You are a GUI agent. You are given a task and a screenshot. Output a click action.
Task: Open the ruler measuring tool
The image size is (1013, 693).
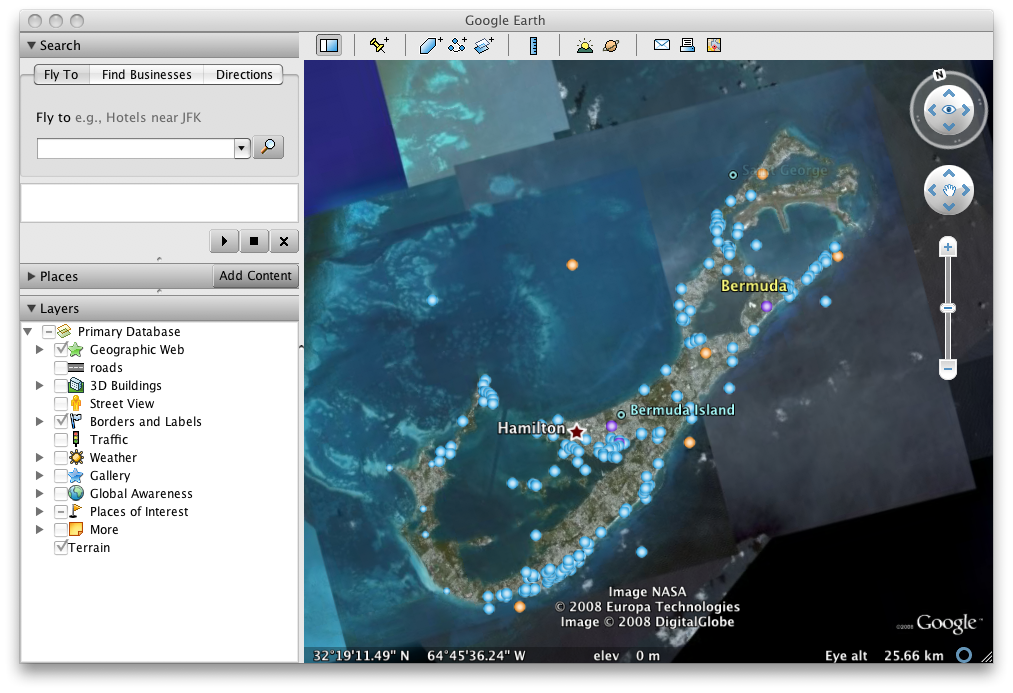coord(534,45)
